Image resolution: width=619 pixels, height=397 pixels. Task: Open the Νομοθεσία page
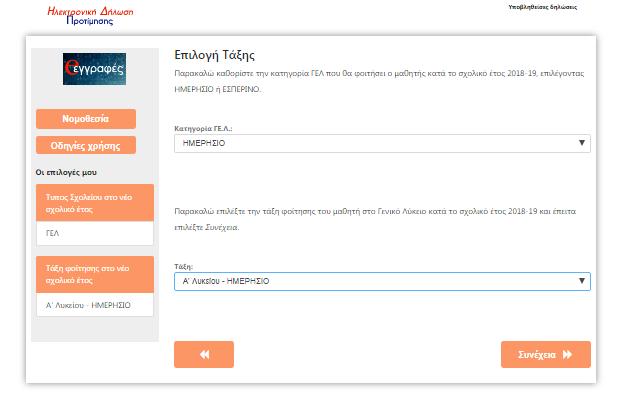[x=86, y=119]
